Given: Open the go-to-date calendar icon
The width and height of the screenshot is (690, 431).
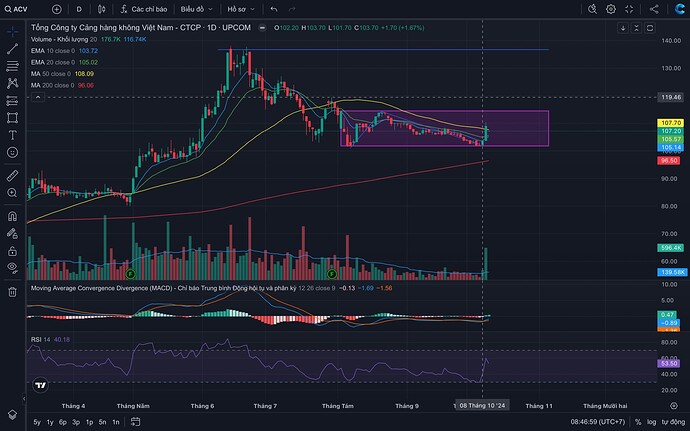Looking at the screenshot, I should pos(135,422).
